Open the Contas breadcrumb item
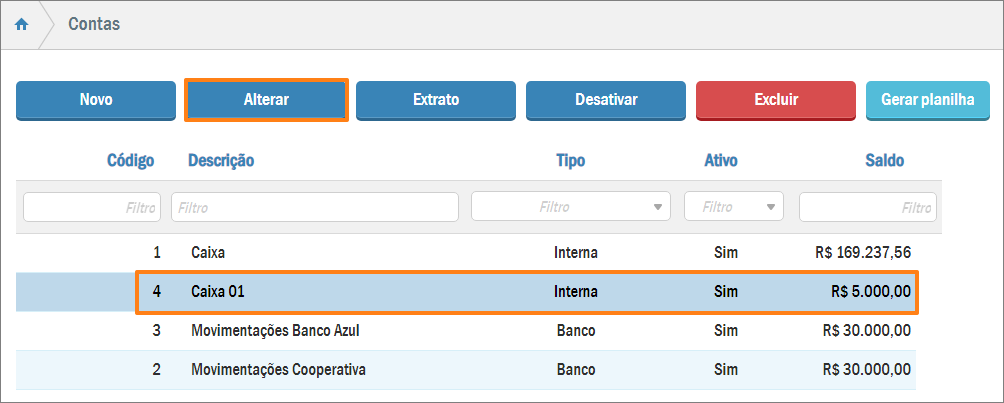Screen dimensions: 1004x403 [x=94, y=24]
